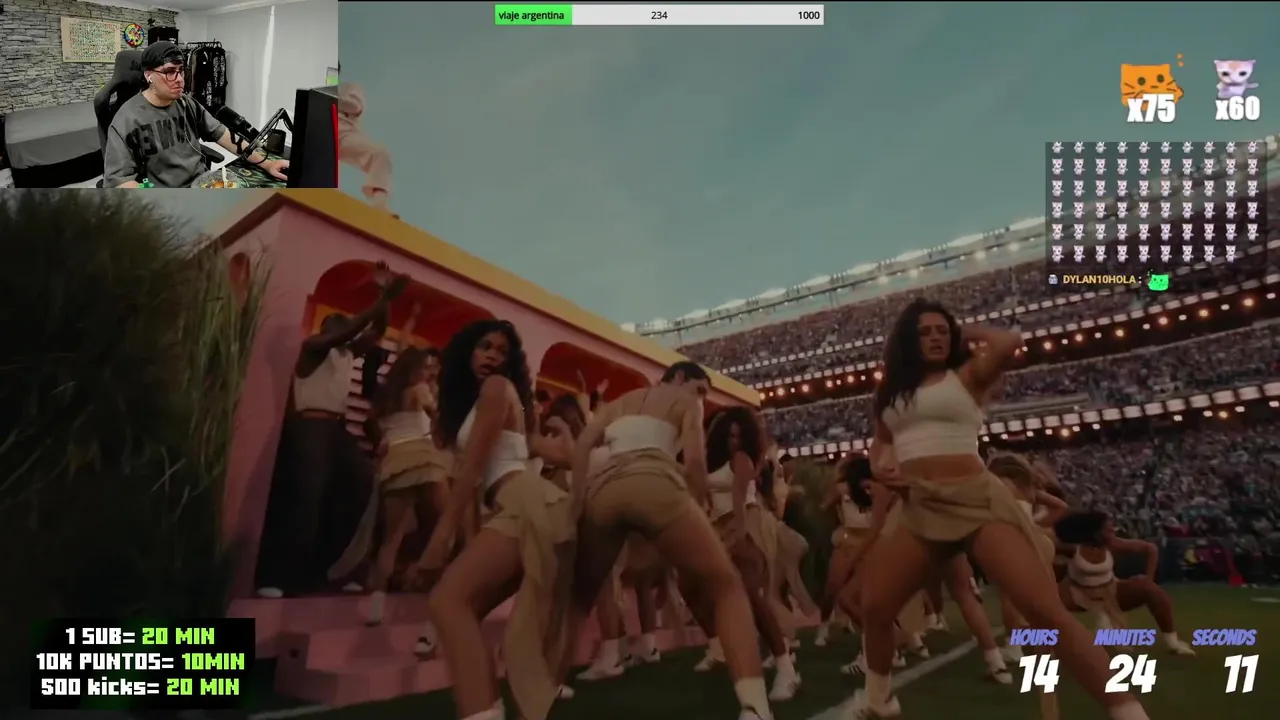Screen dimensions: 1280x720
Task: Select the streamer webcam overlay
Action: tap(169, 94)
